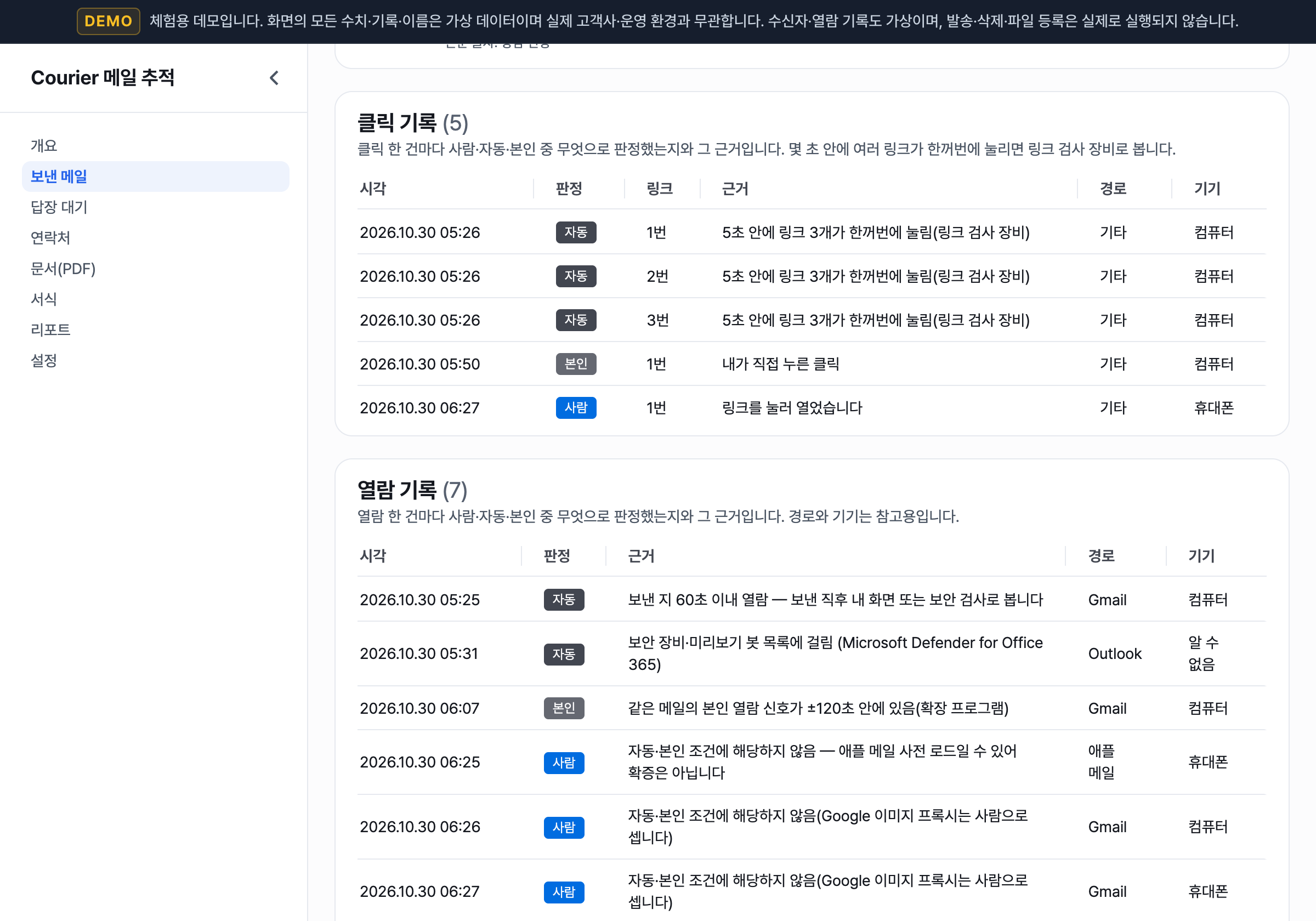Click the 사람 badge at 06:26 view
This screenshot has width=1316, height=921.
pyautogui.click(x=564, y=828)
